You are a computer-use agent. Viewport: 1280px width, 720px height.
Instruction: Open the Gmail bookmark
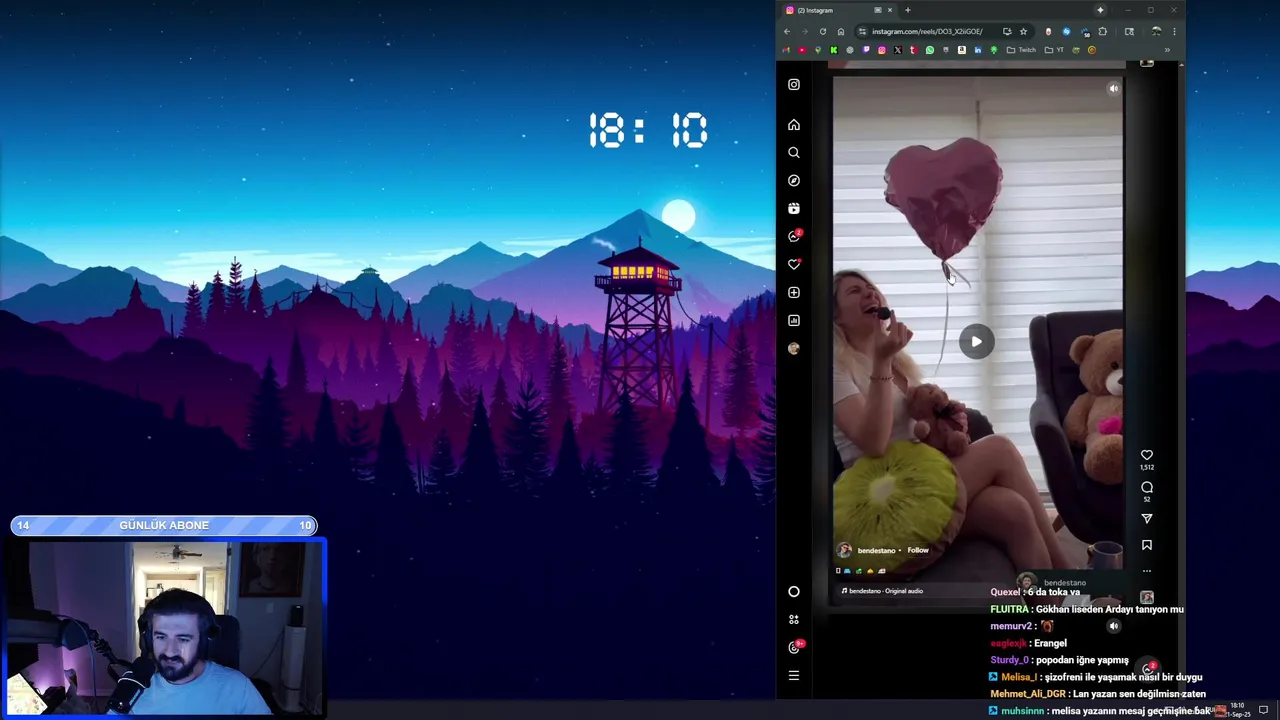coord(786,50)
